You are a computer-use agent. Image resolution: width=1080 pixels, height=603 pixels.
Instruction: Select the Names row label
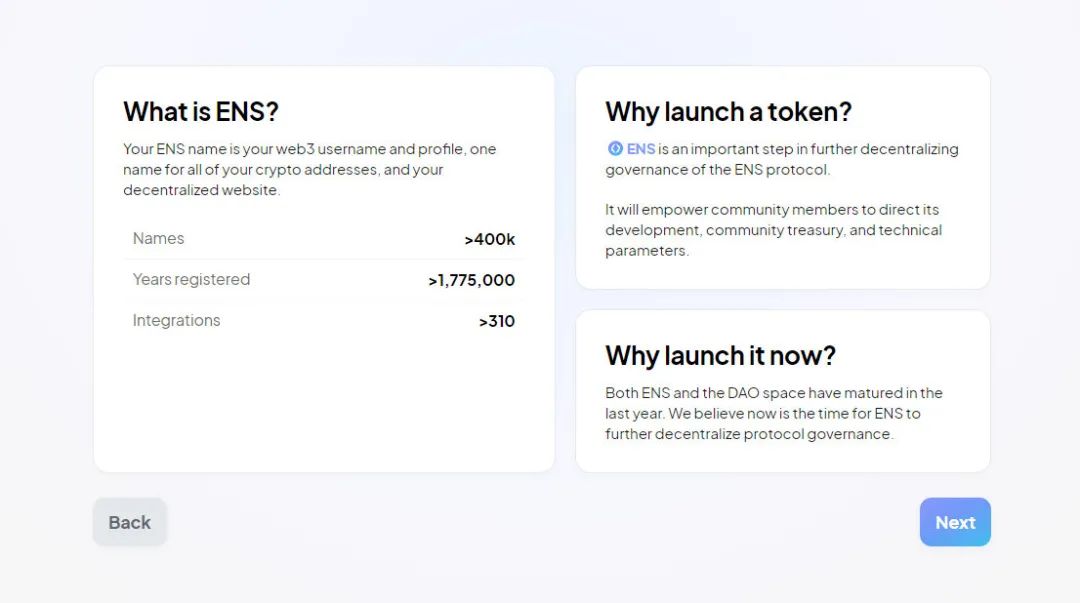pos(159,238)
